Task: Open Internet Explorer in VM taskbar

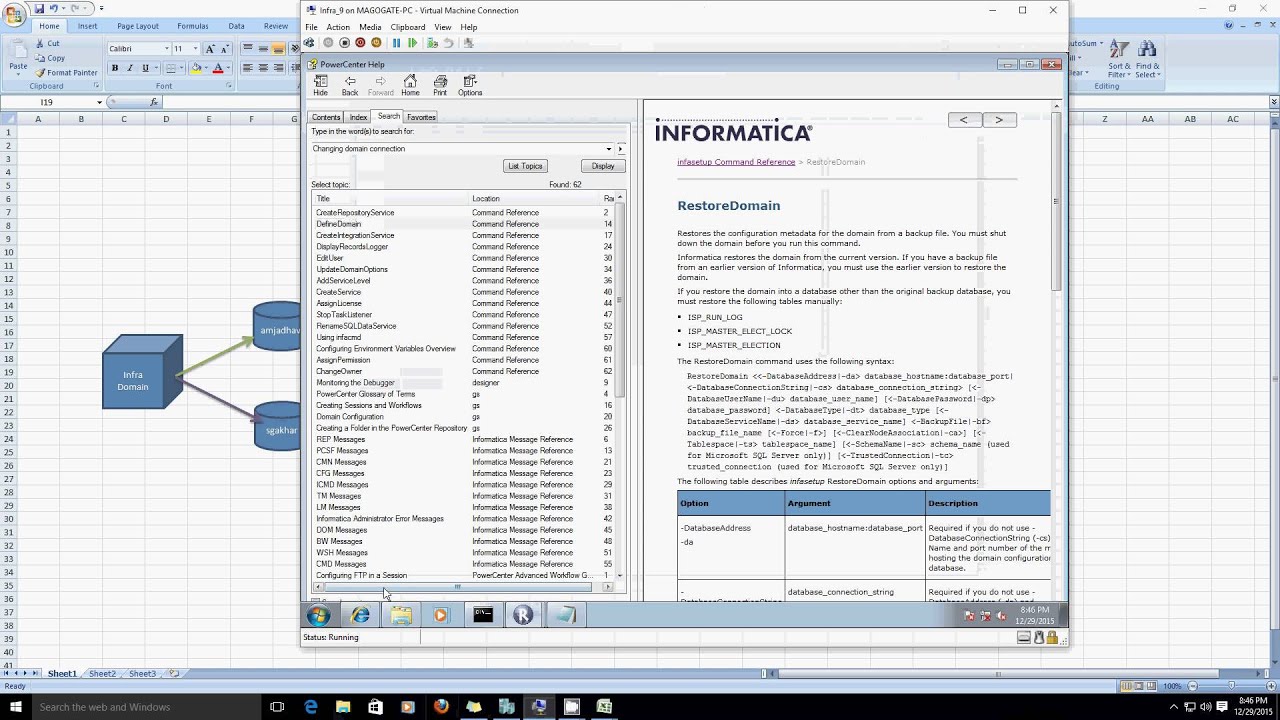Action: click(x=360, y=615)
